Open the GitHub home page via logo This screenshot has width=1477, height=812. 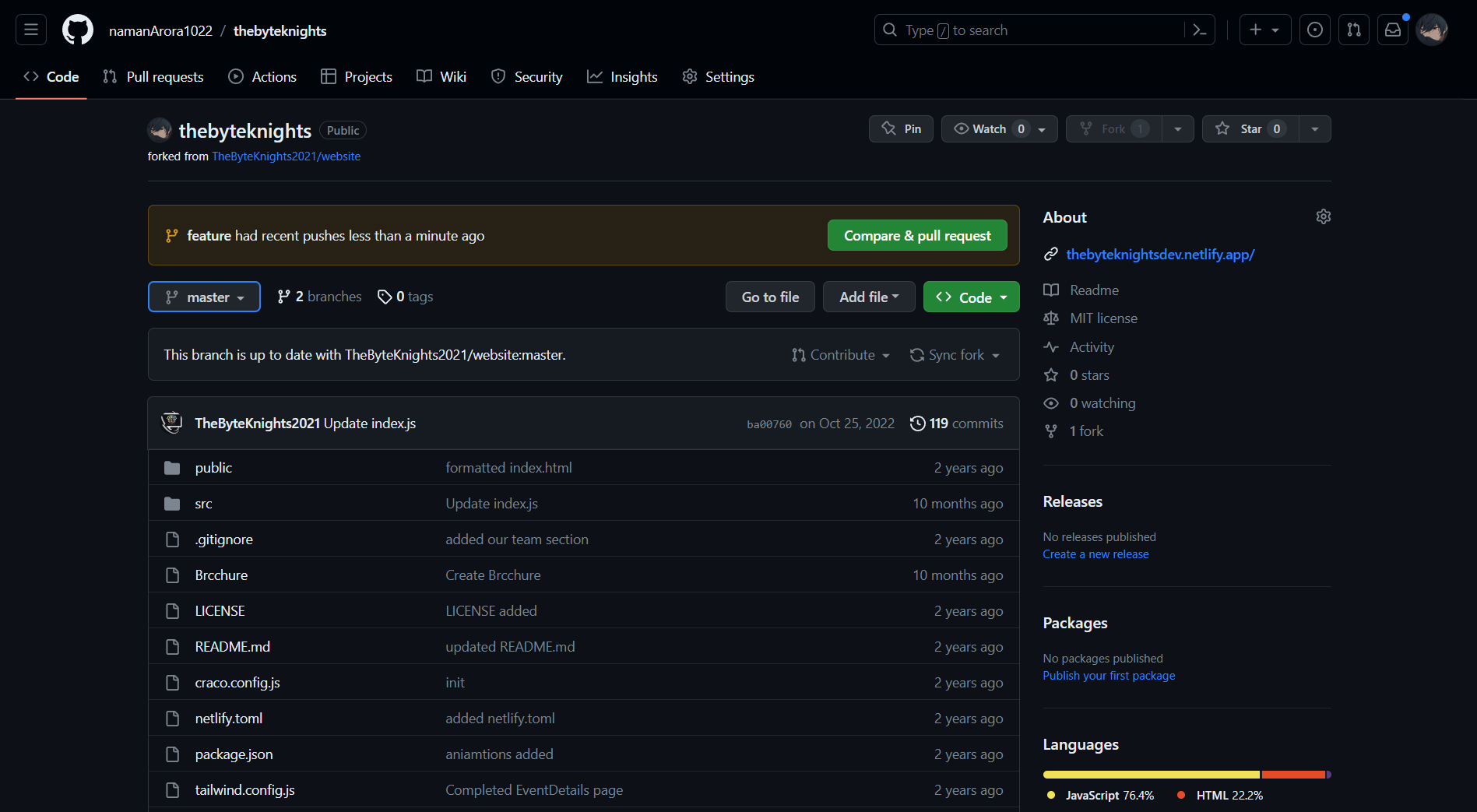(77, 29)
